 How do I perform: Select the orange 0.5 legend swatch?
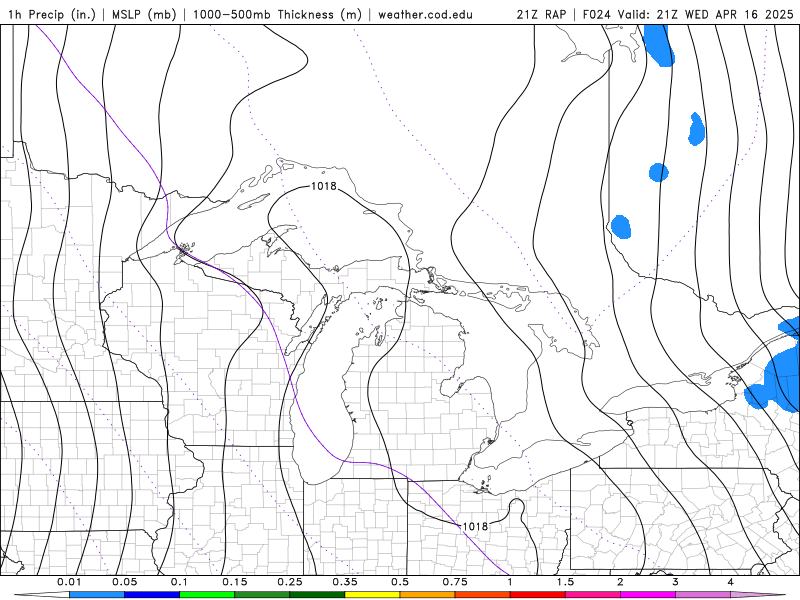point(428,595)
